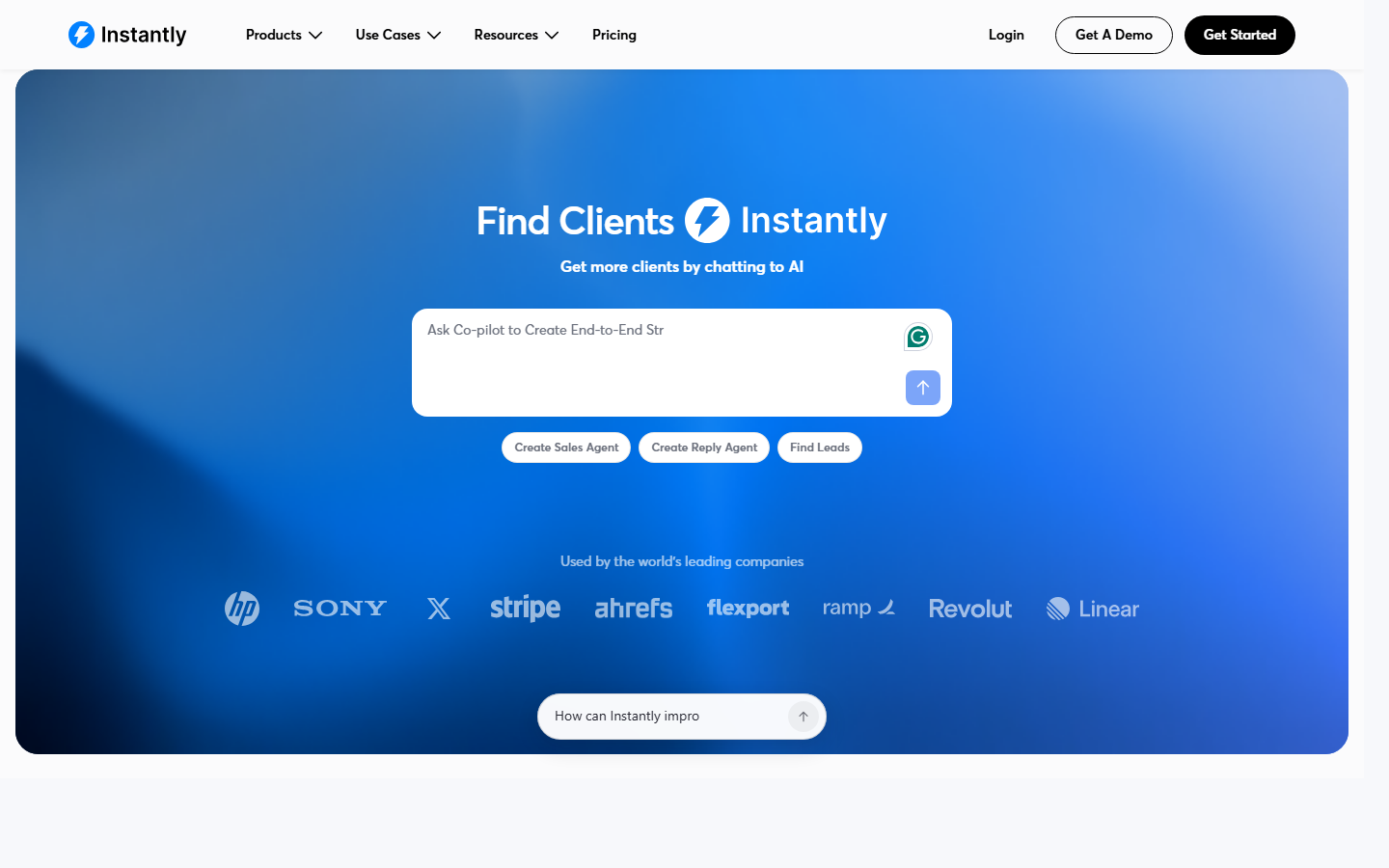Click the Revolut logo
This screenshot has height=868, width=1389.
click(x=970, y=609)
